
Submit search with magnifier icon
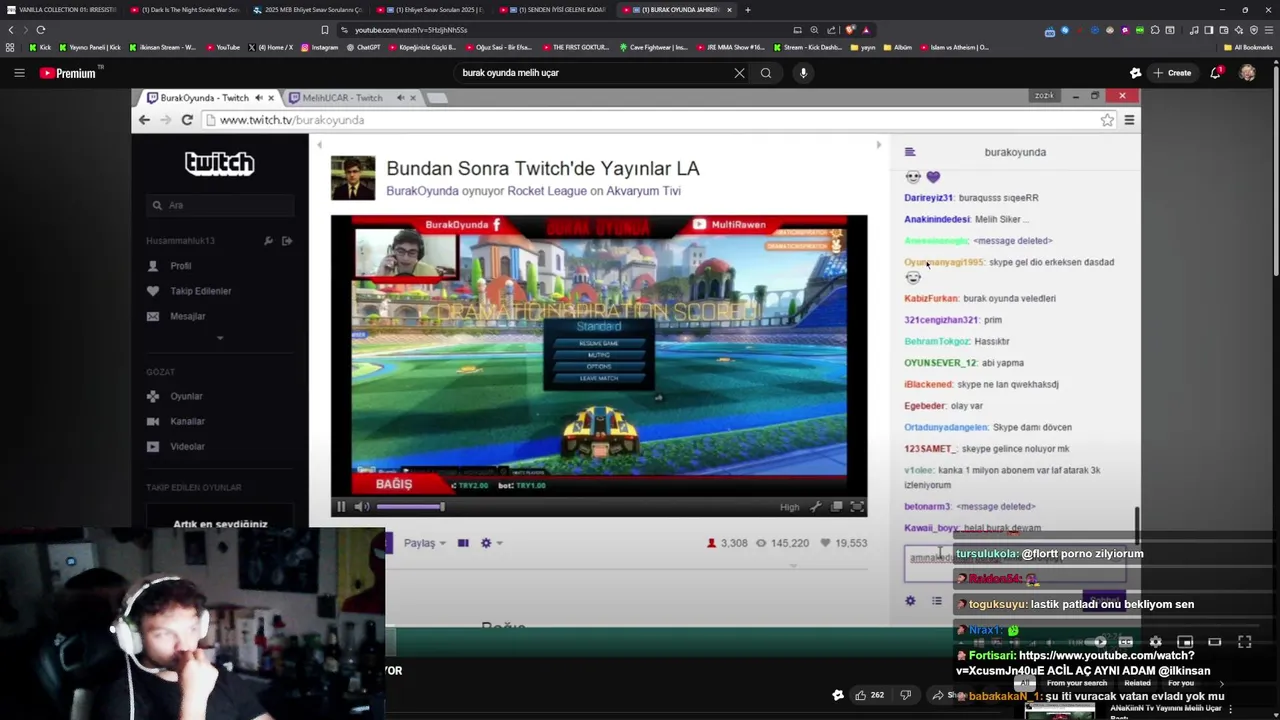(x=766, y=73)
